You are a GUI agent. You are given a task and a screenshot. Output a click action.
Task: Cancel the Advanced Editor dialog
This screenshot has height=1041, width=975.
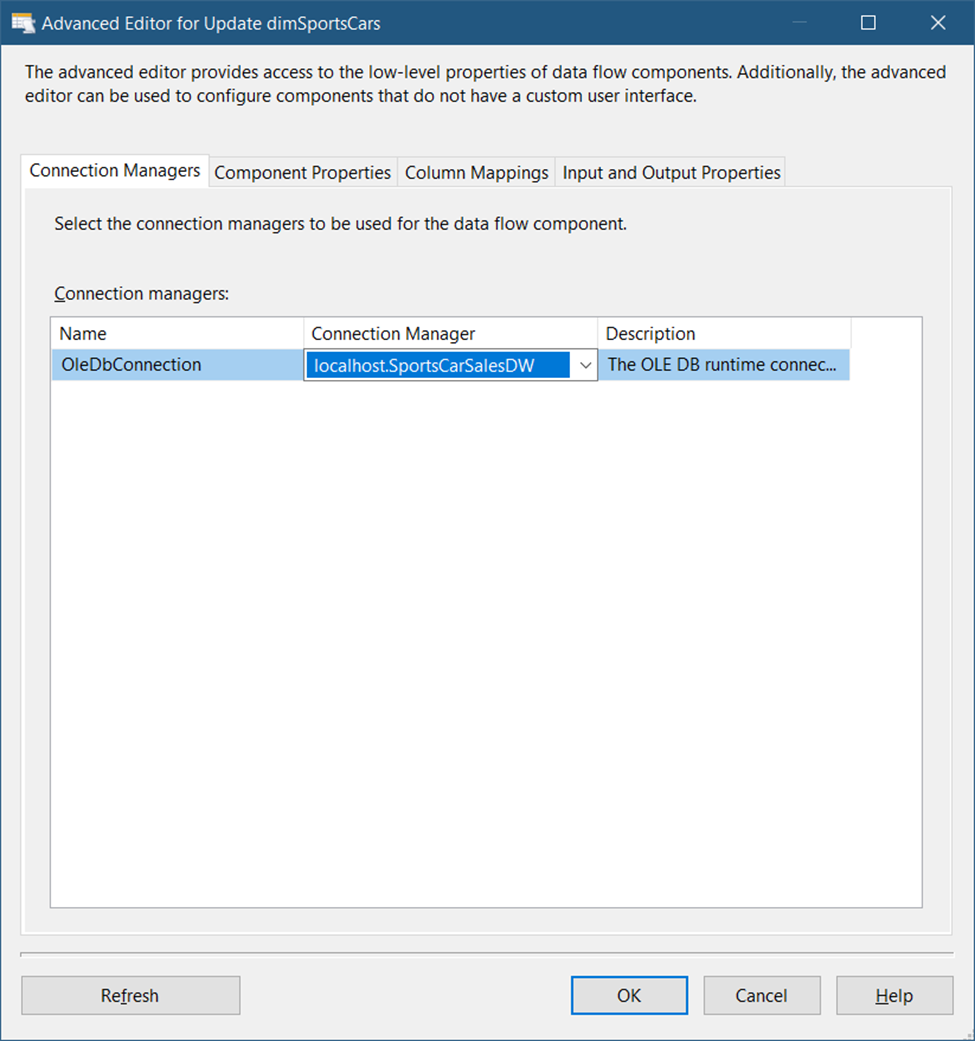point(762,995)
